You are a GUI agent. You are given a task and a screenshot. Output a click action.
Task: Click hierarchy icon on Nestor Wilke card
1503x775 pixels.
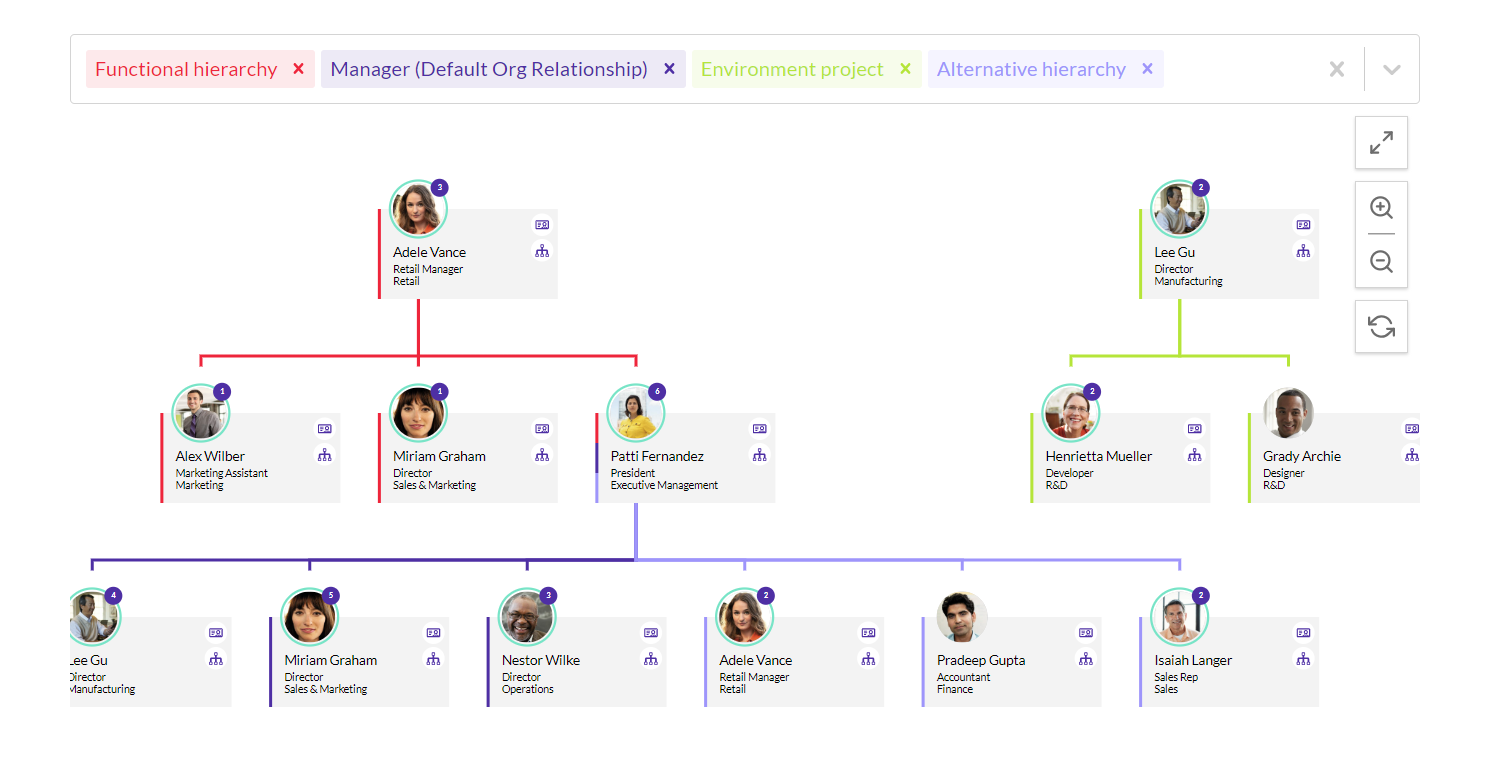point(651,659)
